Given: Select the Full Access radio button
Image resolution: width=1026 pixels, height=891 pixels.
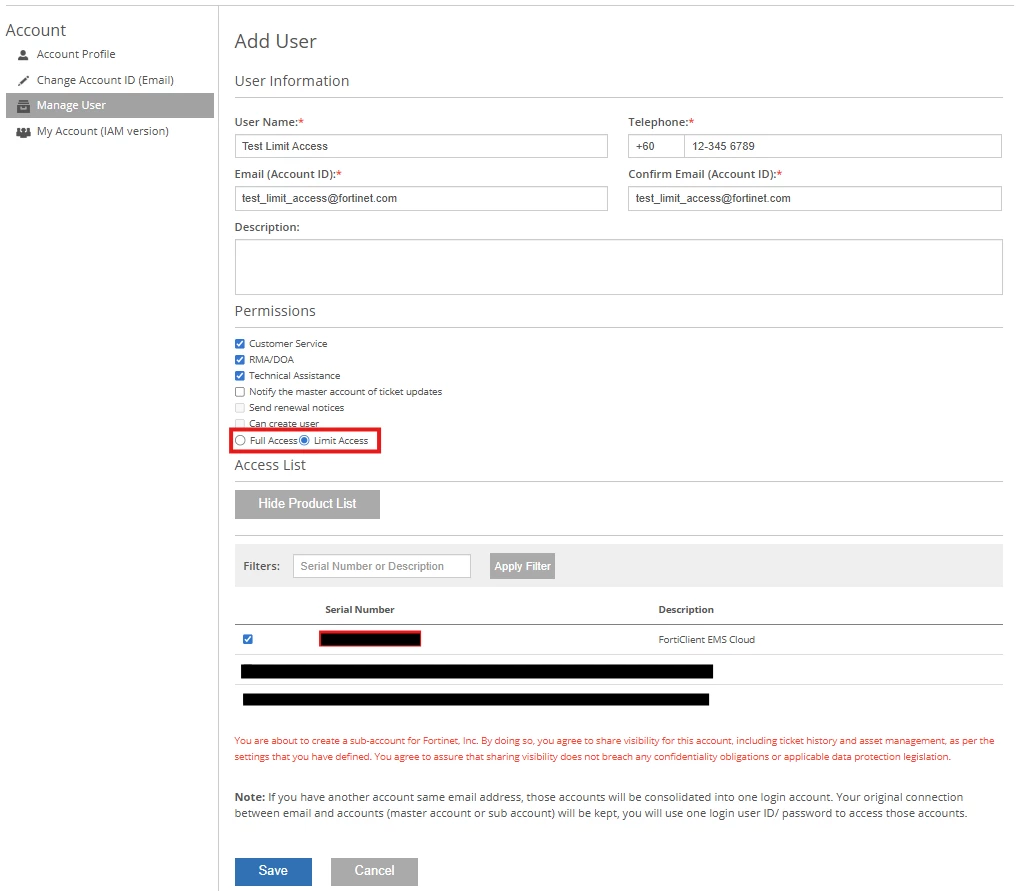Looking at the screenshot, I should (241, 440).
